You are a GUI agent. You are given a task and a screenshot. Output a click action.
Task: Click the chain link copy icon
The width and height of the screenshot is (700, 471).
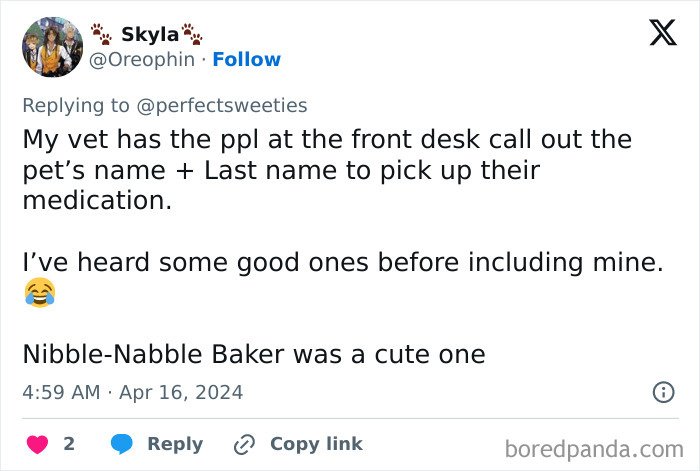pyautogui.click(x=245, y=444)
